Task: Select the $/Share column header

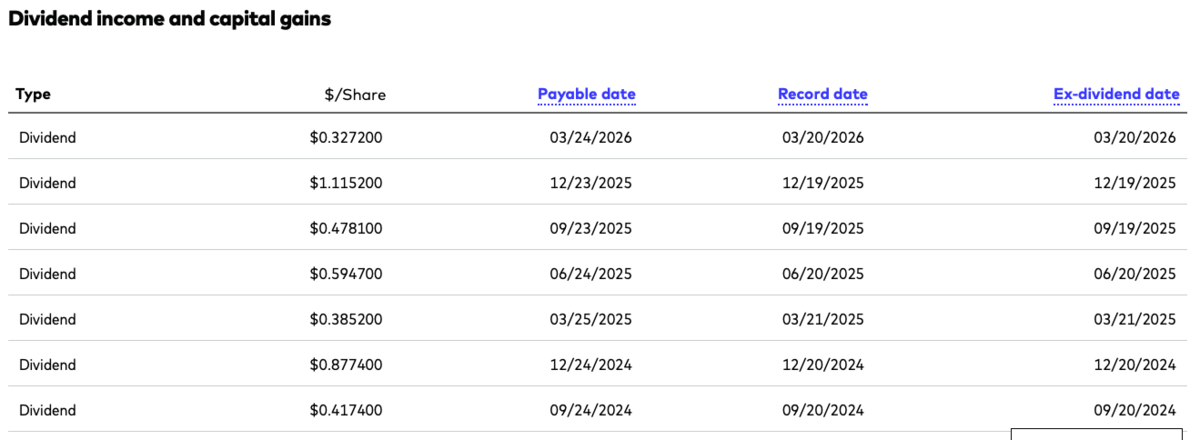Action: [x=355, y=95]
